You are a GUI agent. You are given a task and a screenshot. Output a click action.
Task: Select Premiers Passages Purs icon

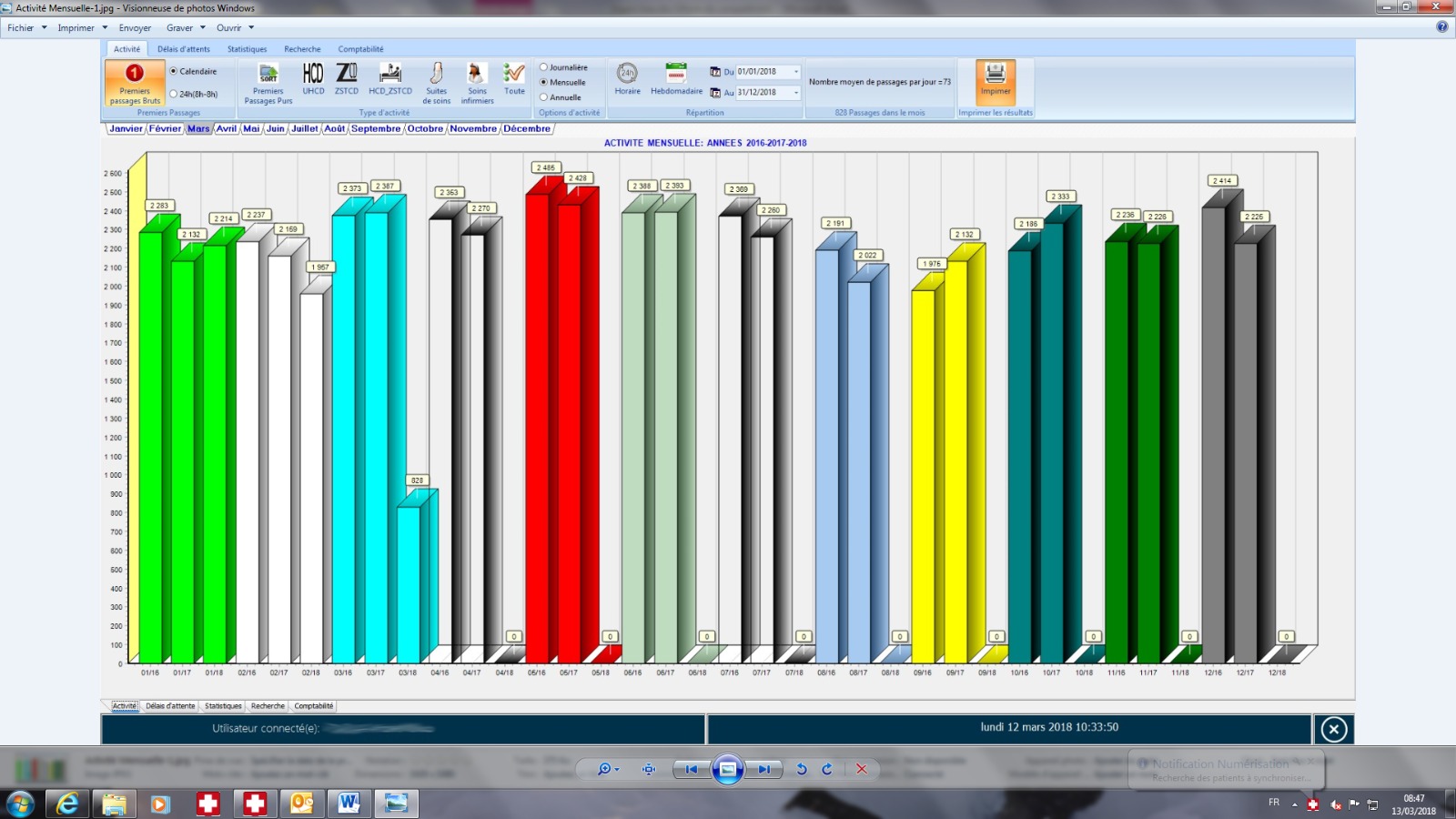tap(268, 83)
